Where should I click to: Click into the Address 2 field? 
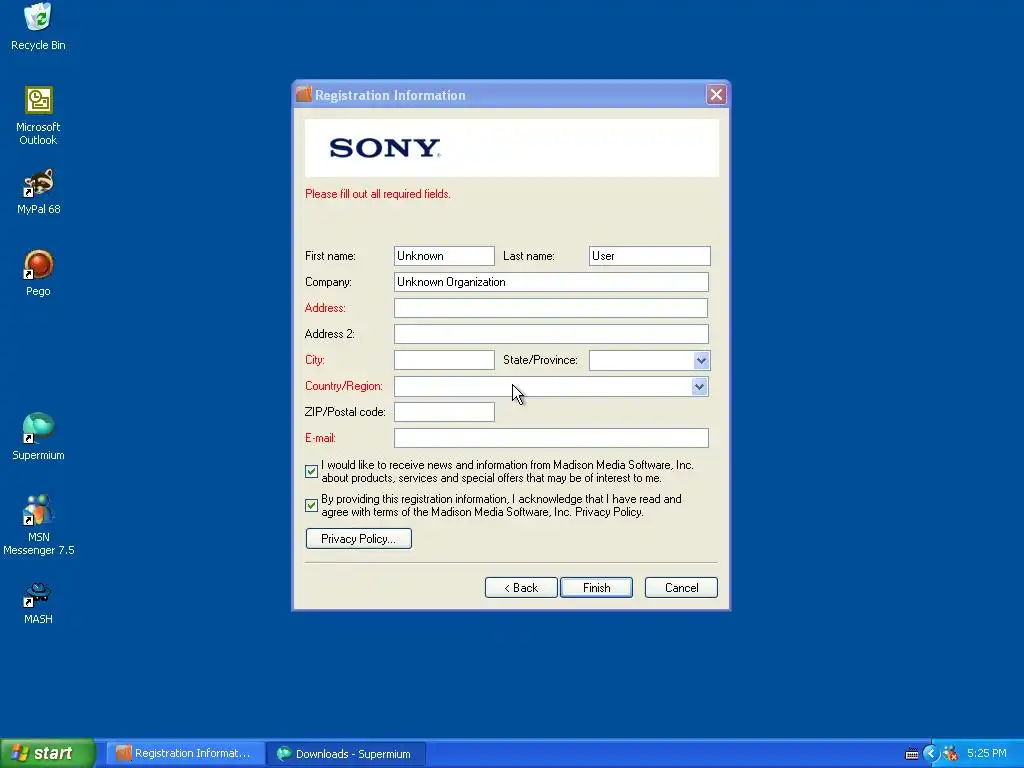coord(551,334)
